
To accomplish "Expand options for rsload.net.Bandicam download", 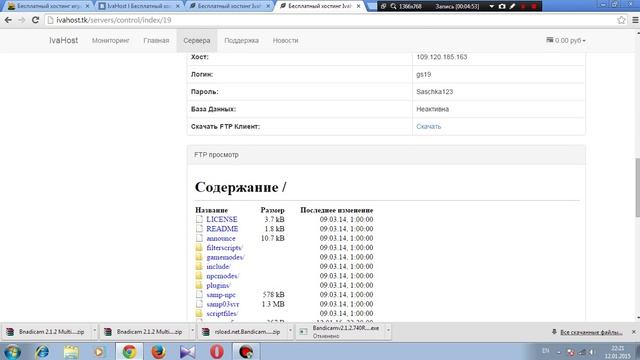I will (x=290, y=330).
